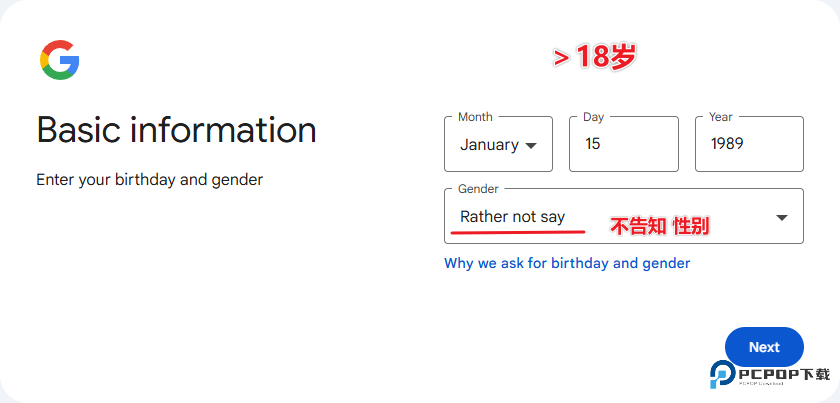The width and height of the screenshot is (840, 403).
Task: Click the Month field label
Action: coord(475,117)
